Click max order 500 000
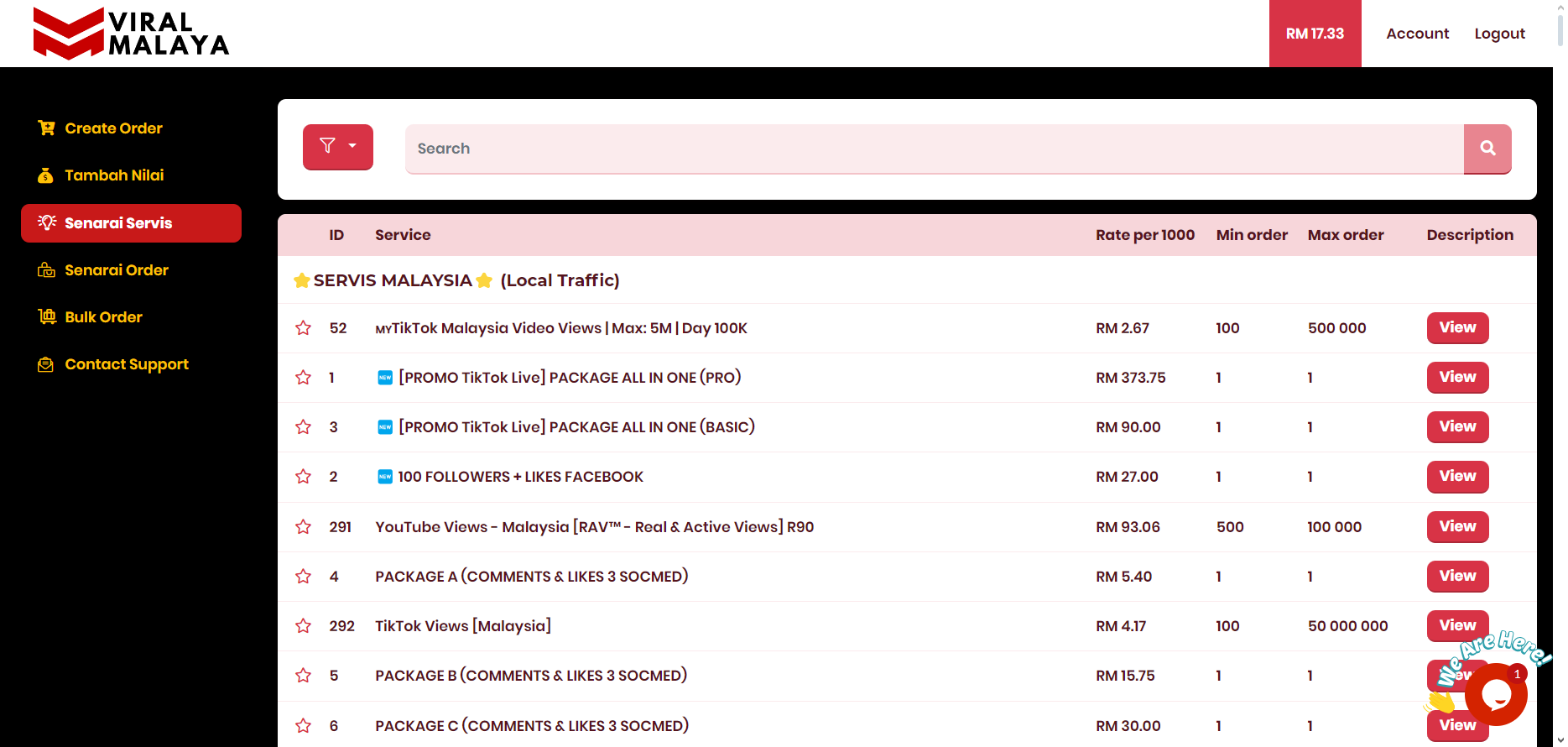 [1336, 328]
